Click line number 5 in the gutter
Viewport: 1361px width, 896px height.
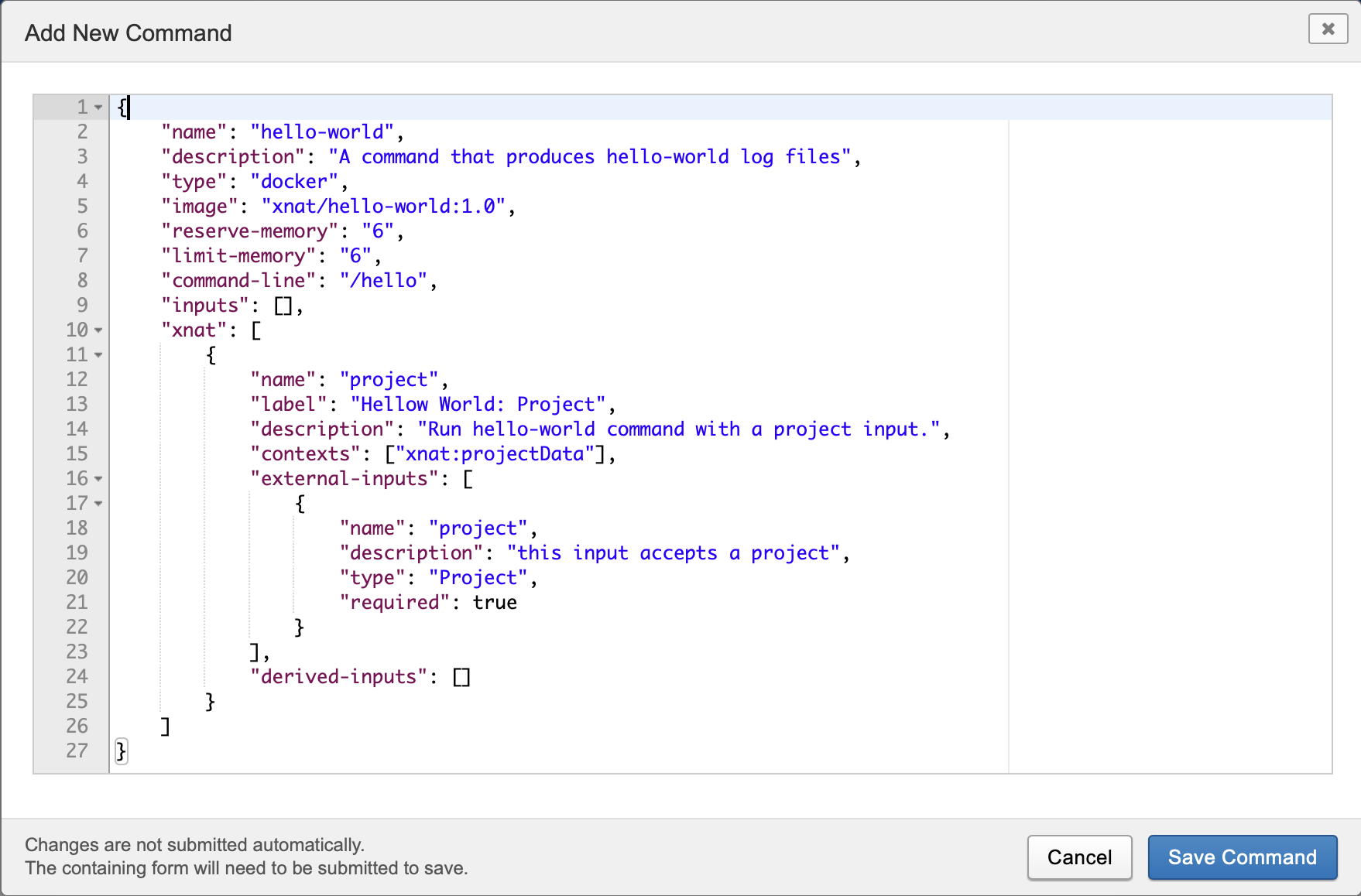point(82,207)
